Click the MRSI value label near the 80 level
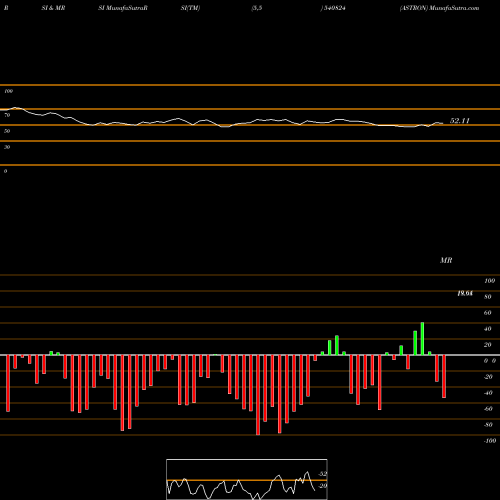The width and height of the screenshot is (500, 500). point(465,293)
